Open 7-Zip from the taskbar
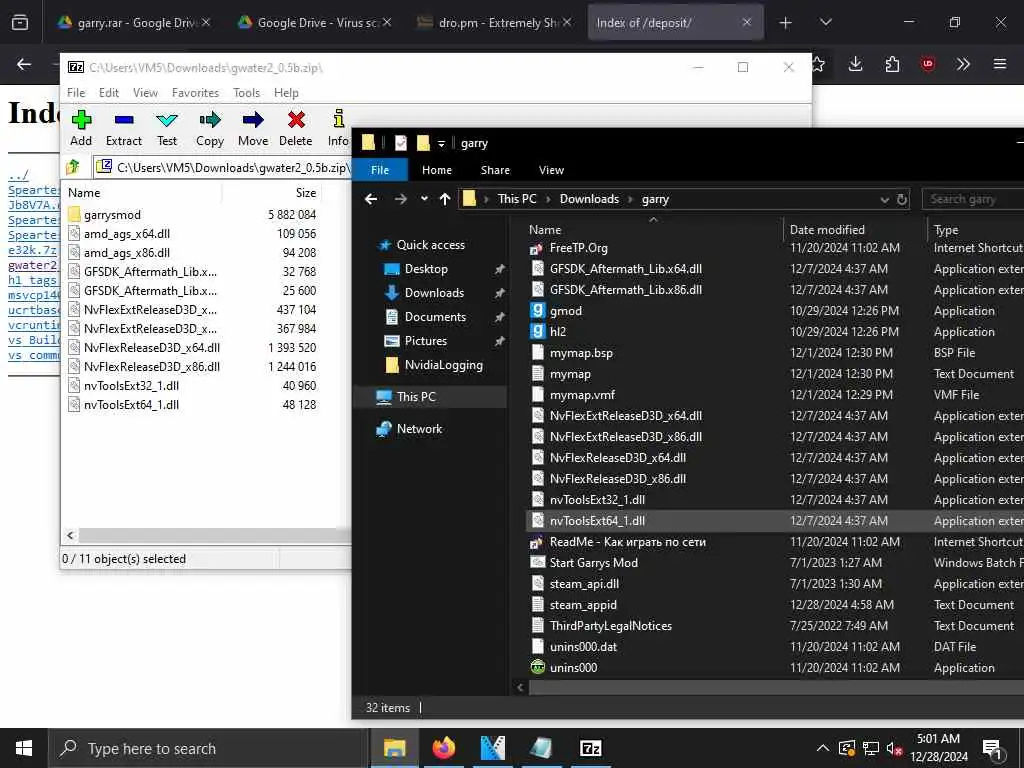The image size is (1024, 768). (x=590, y=748)
